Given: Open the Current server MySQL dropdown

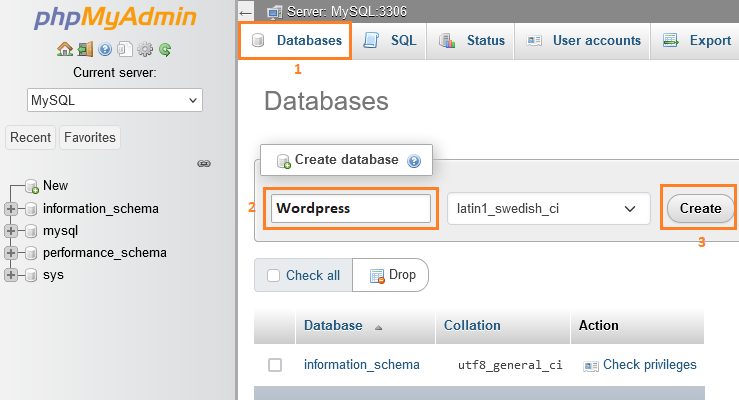Looking at the screenshot, I should (115, 100).
